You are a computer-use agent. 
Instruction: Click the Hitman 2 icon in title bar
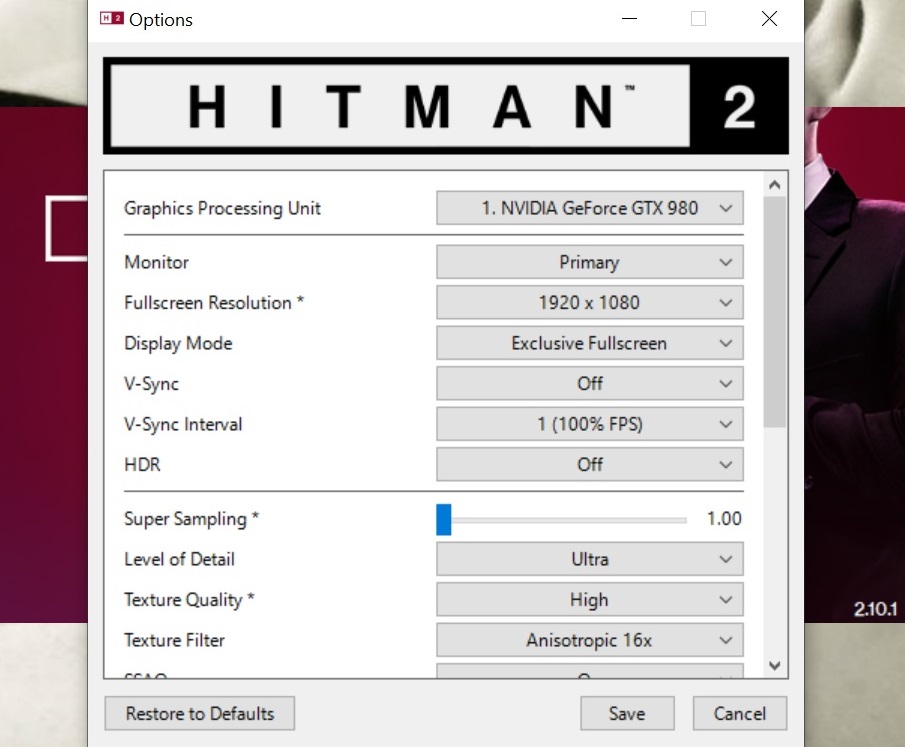coord(111,18)
